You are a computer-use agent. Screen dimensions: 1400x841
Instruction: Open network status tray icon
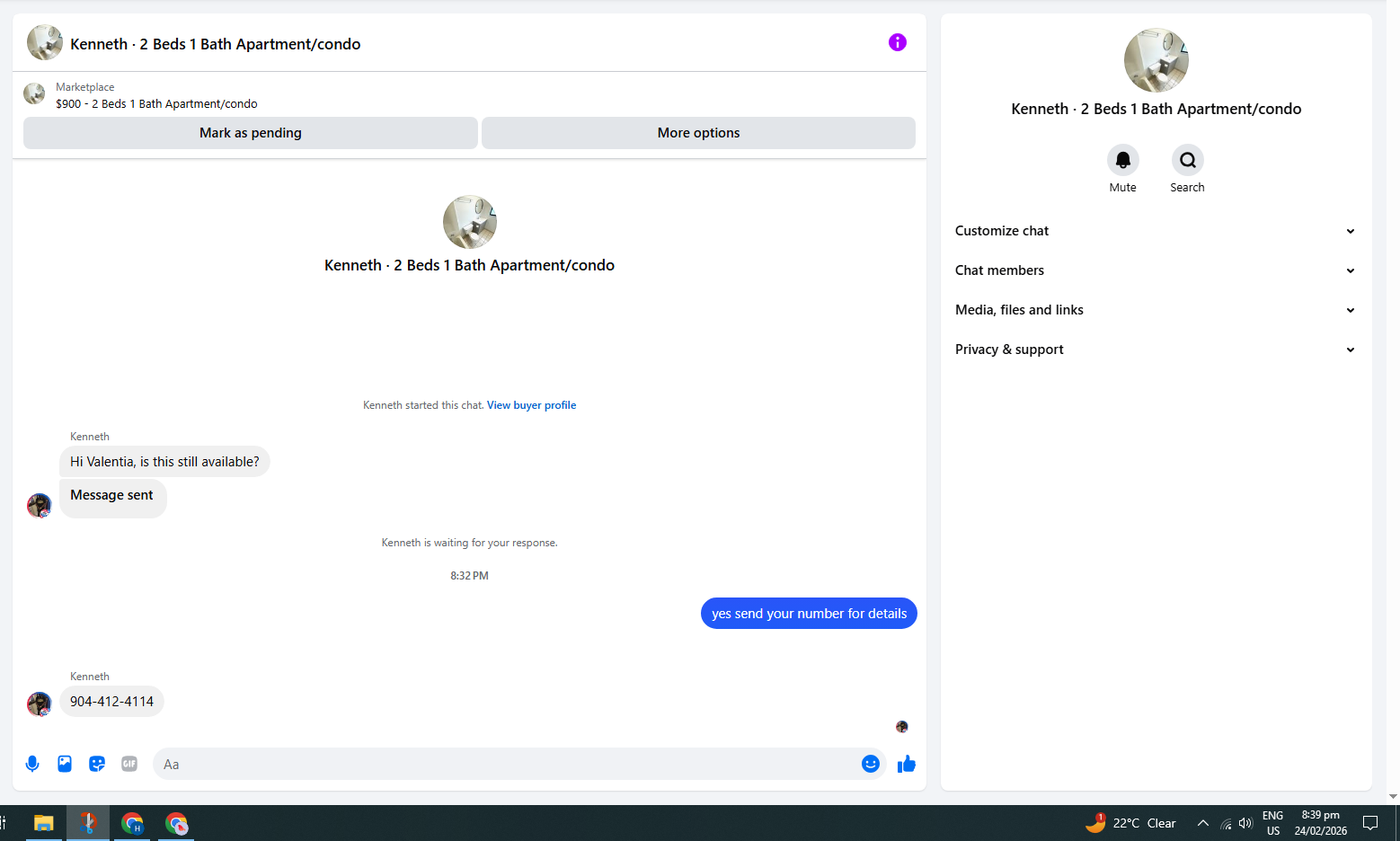coord(1226,823)
